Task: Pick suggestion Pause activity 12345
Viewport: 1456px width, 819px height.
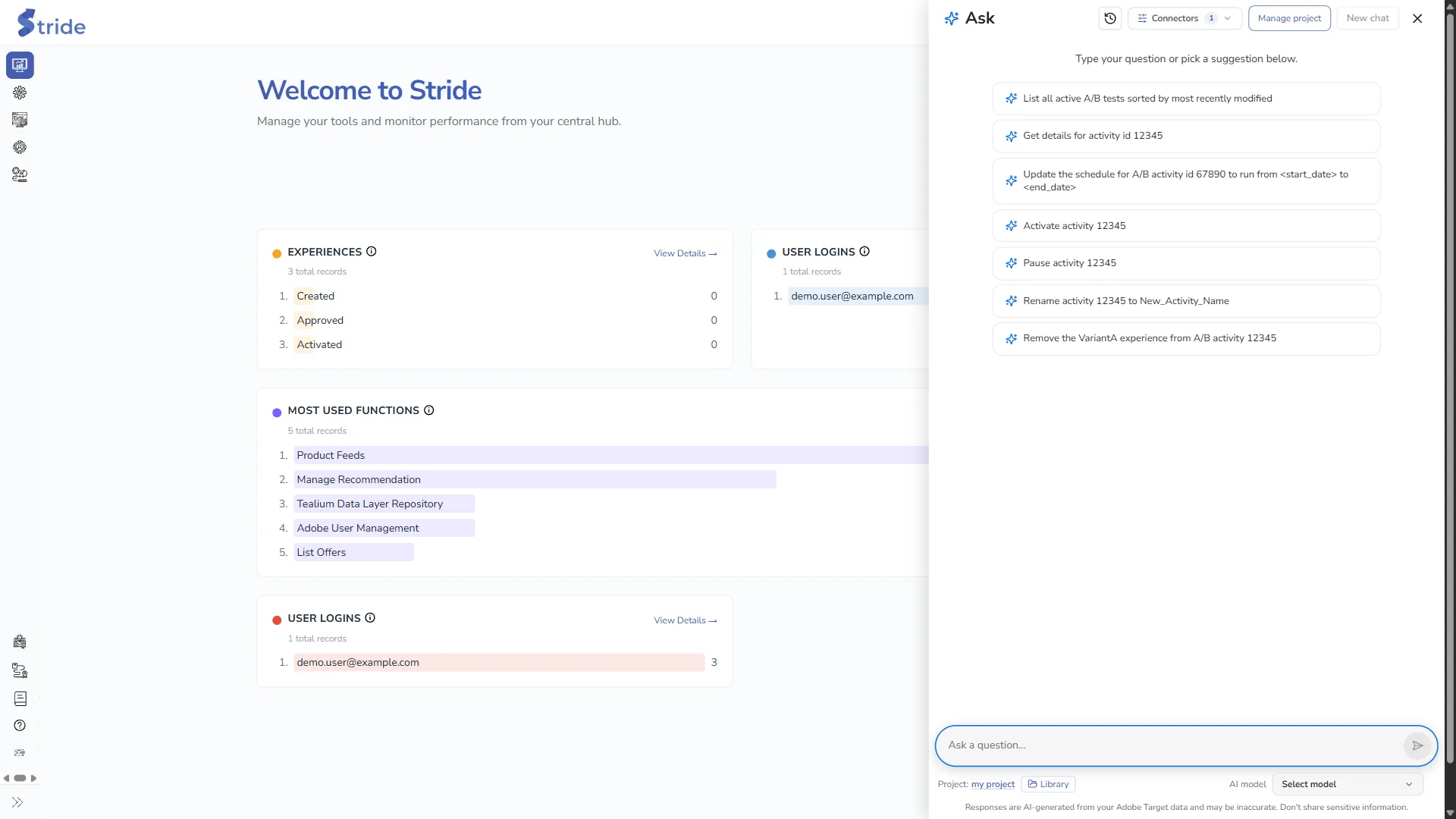Action: point(1186,263)
